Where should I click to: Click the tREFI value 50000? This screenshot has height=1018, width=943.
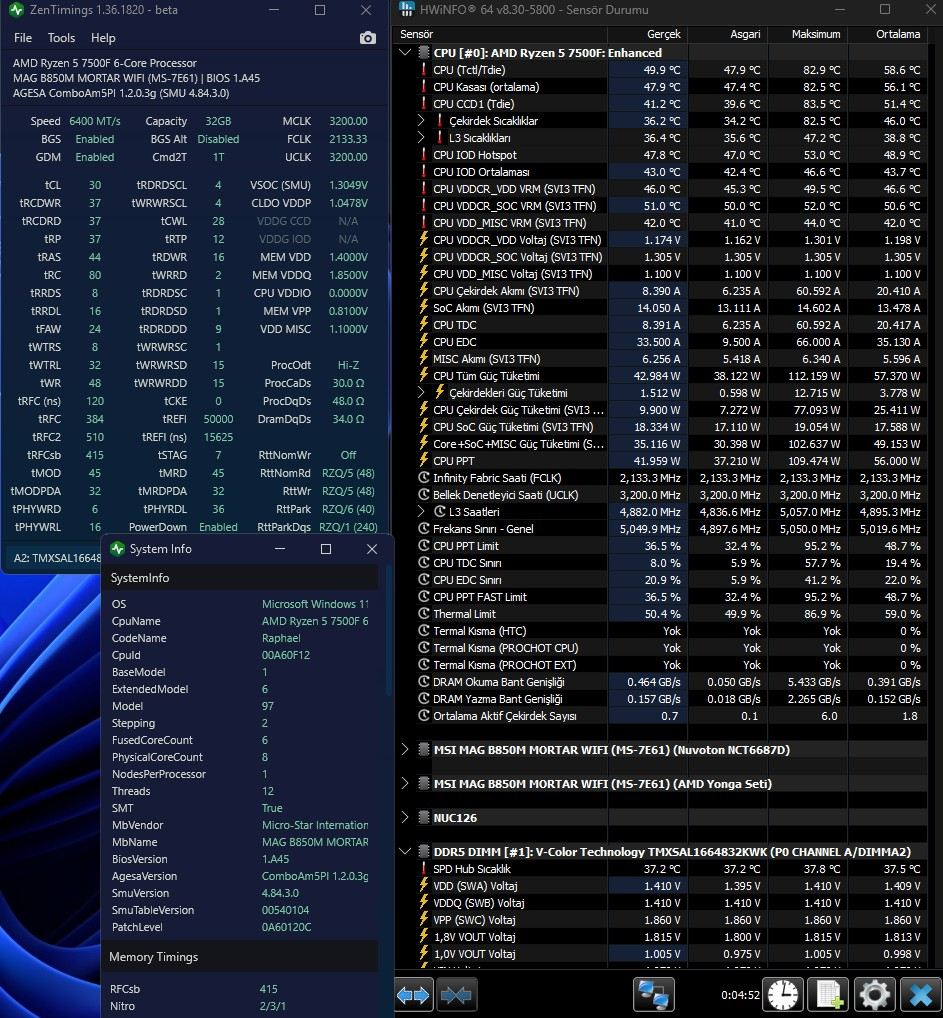tap(218, 419)
